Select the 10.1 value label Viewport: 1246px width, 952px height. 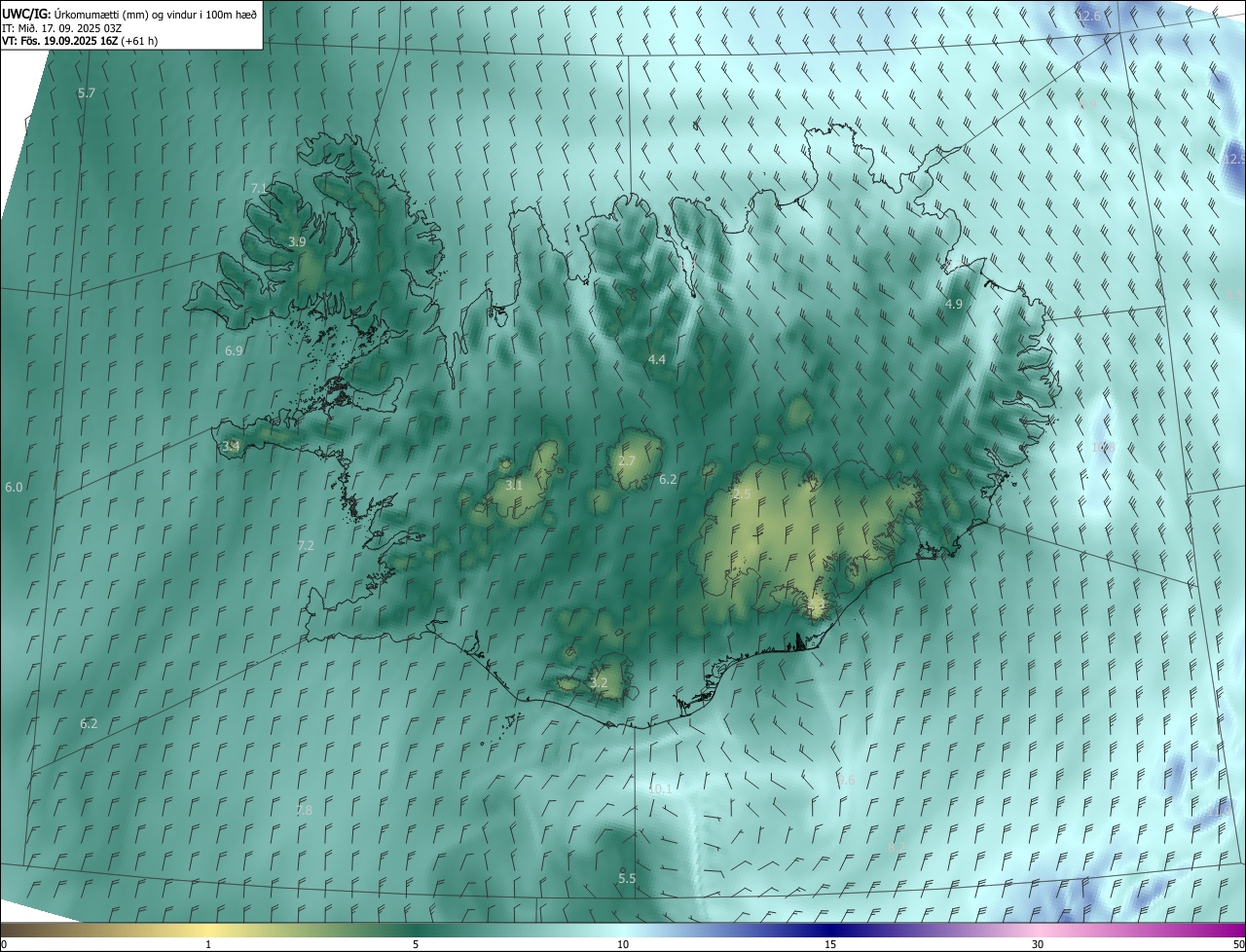pyautogui.click(x=659, y=788)
